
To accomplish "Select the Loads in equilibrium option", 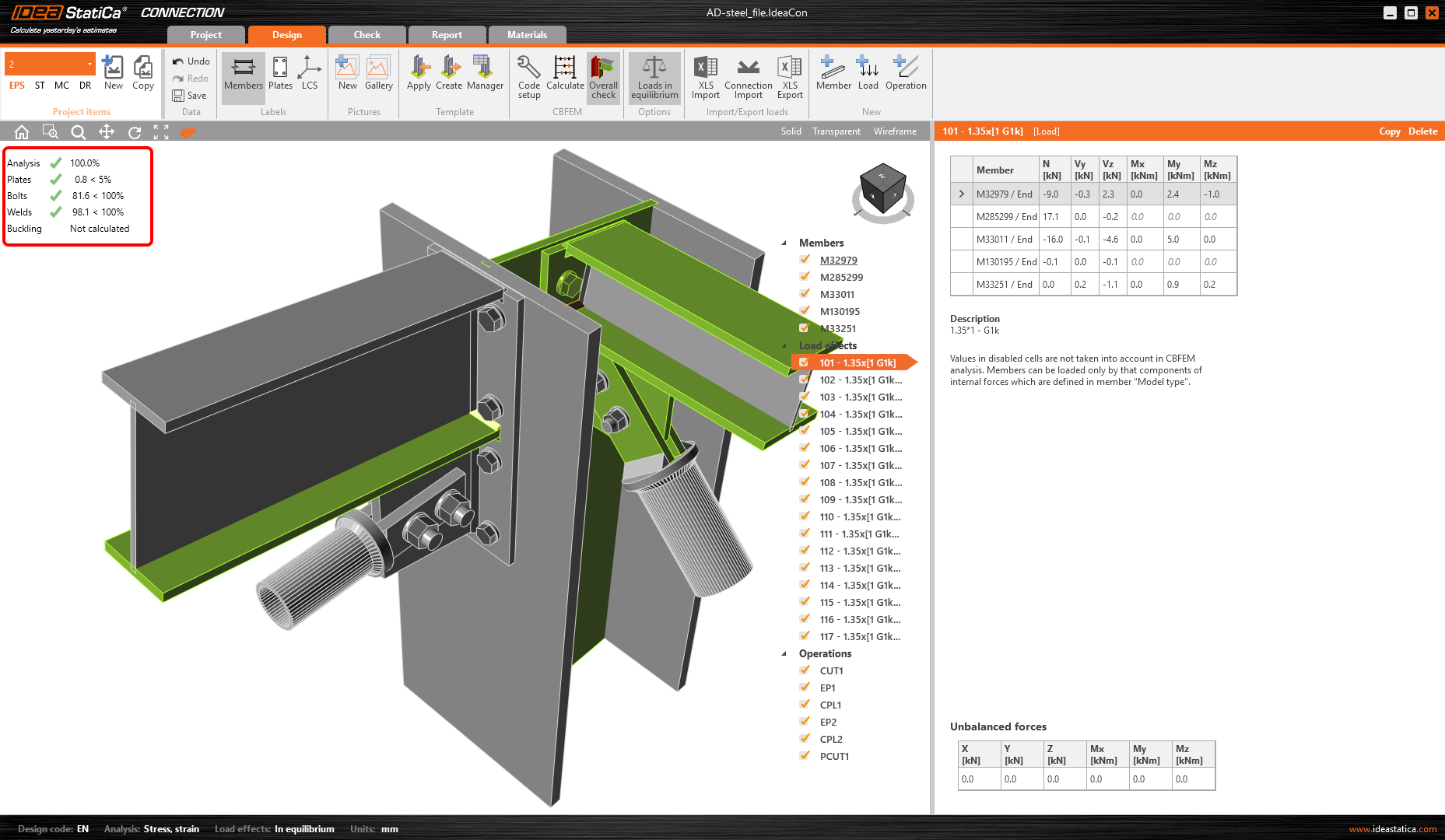I will (x=654, y=77).
